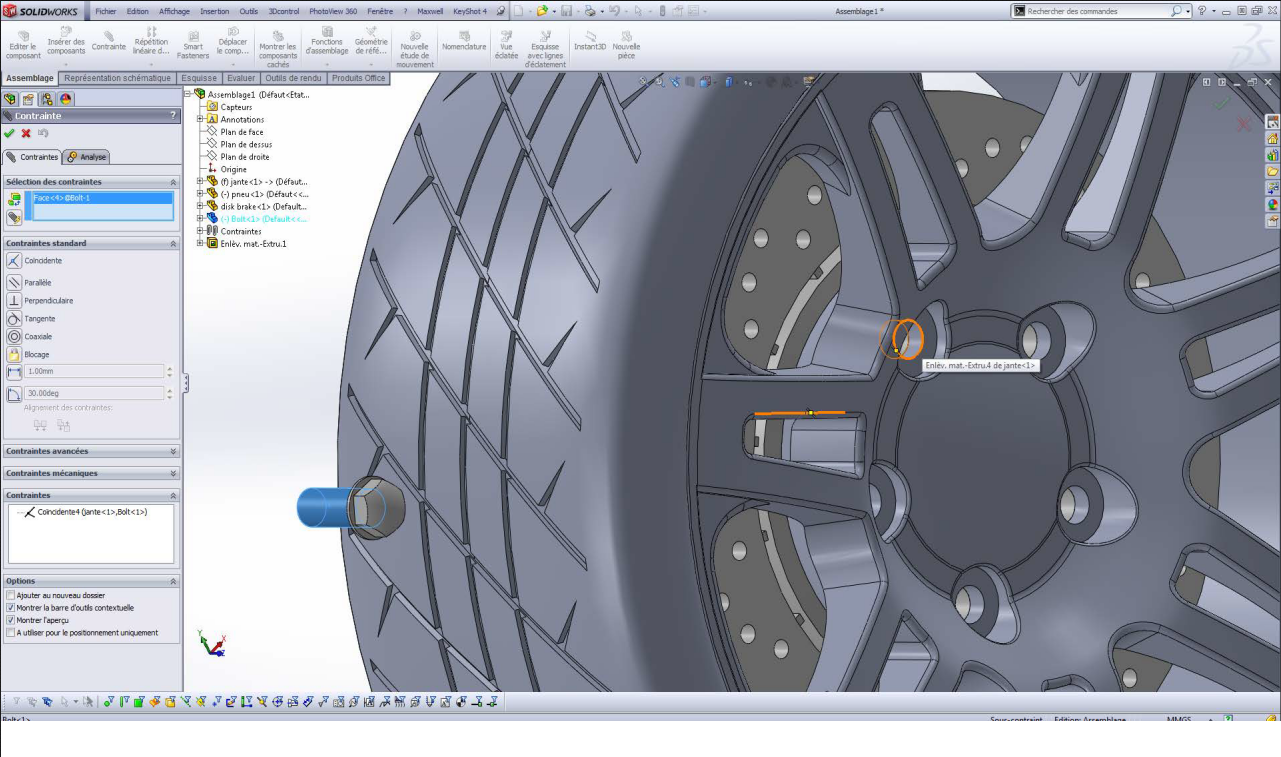Expand the disk brake<1> tree node

200,207
